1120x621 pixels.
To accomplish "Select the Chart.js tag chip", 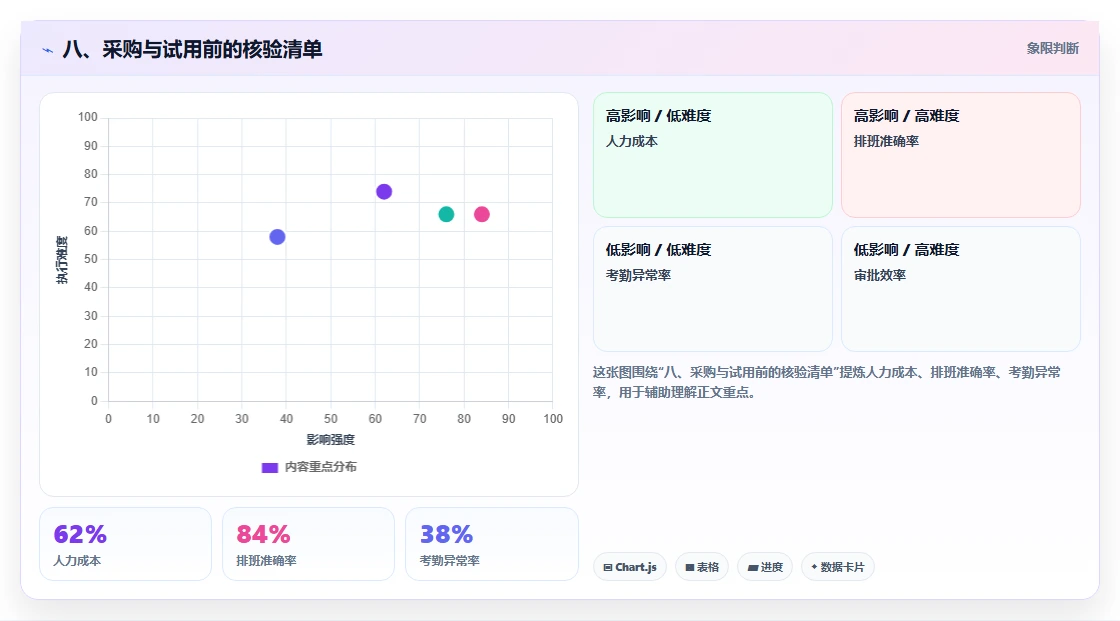I will (630, 567).
